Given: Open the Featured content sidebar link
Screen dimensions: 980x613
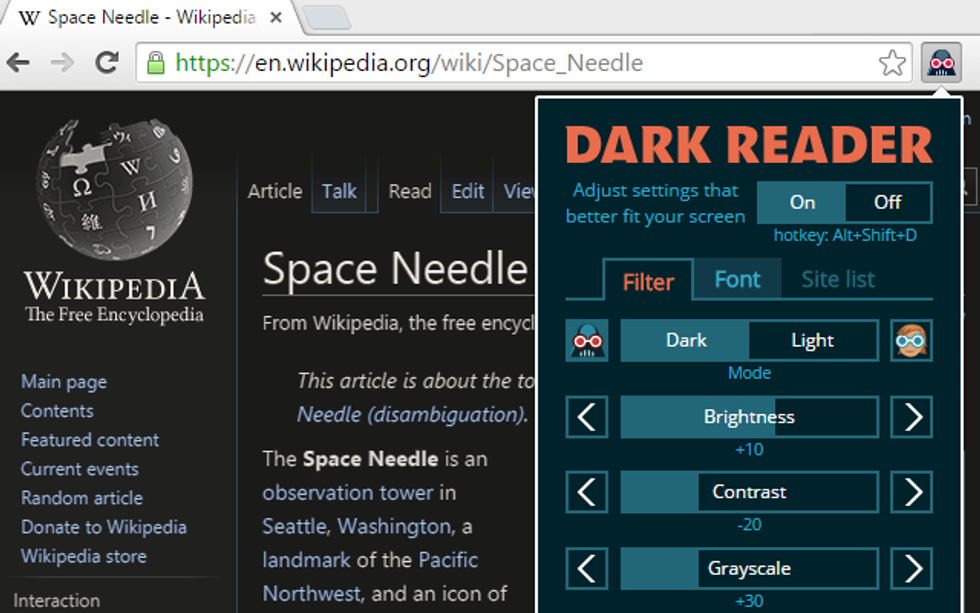Looking at the screenshot, I should pyautogui.click(x=90, y=440).
